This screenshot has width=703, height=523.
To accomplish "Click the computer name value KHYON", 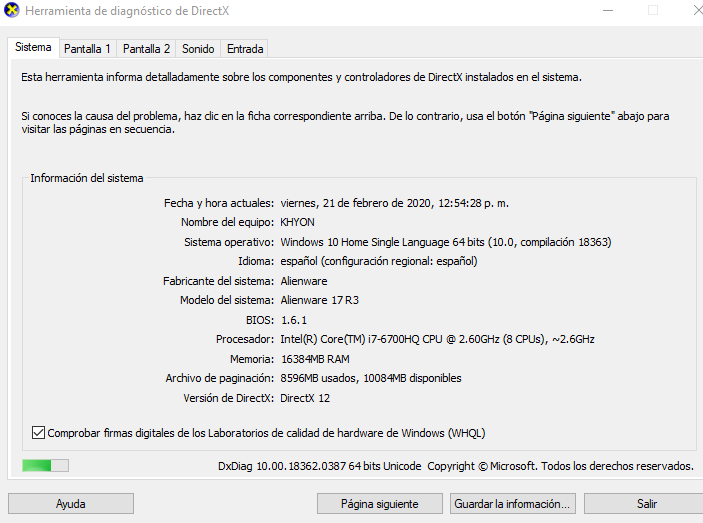I will tap(297, 222).
